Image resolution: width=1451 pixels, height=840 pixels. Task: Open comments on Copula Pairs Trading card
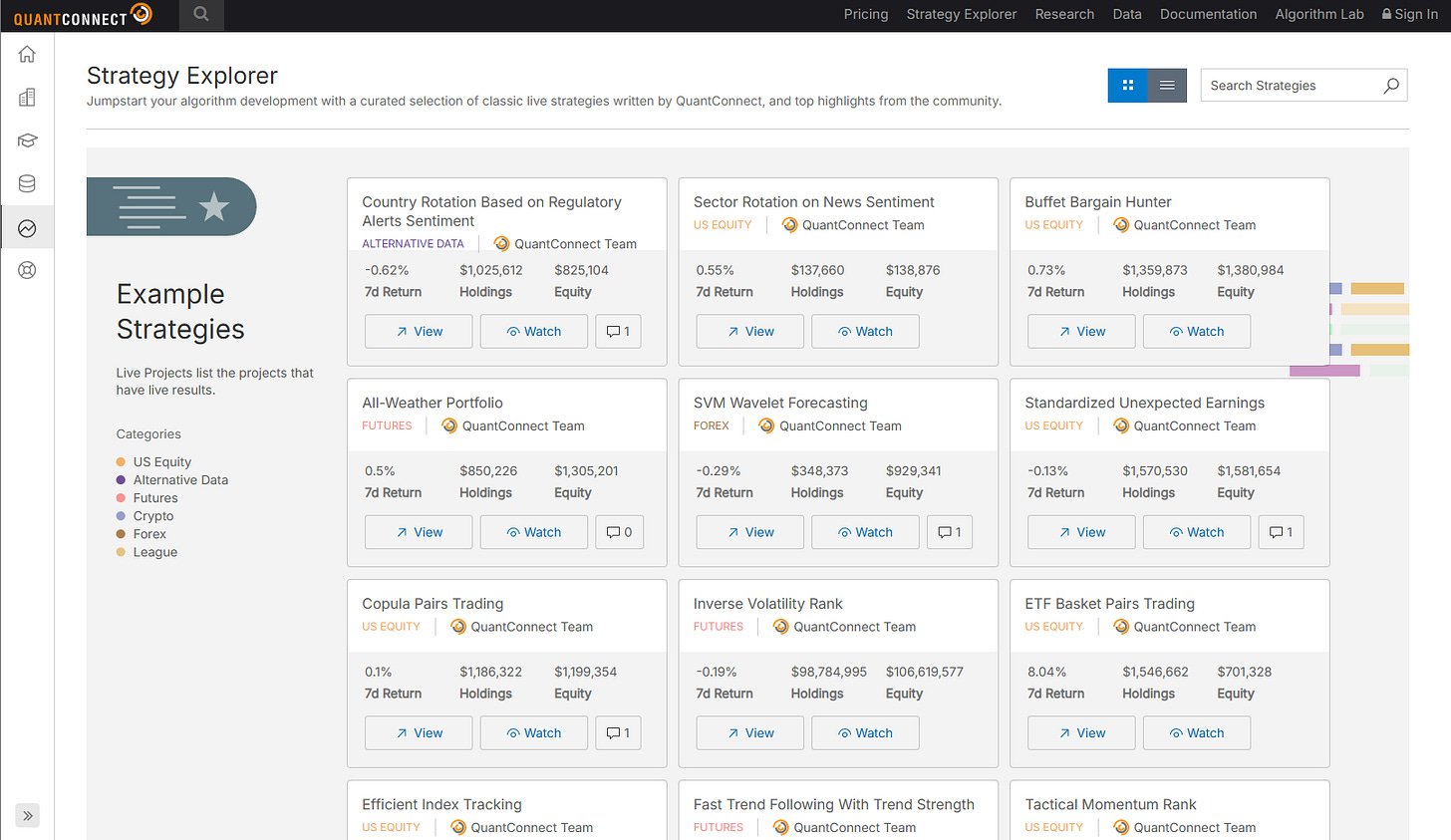pyautogui.click(x=618, y=733)
